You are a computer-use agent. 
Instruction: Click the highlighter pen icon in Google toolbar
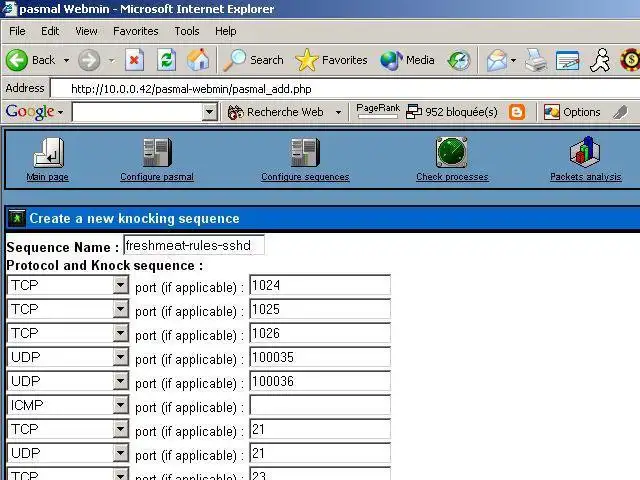[x=620, y=112]
